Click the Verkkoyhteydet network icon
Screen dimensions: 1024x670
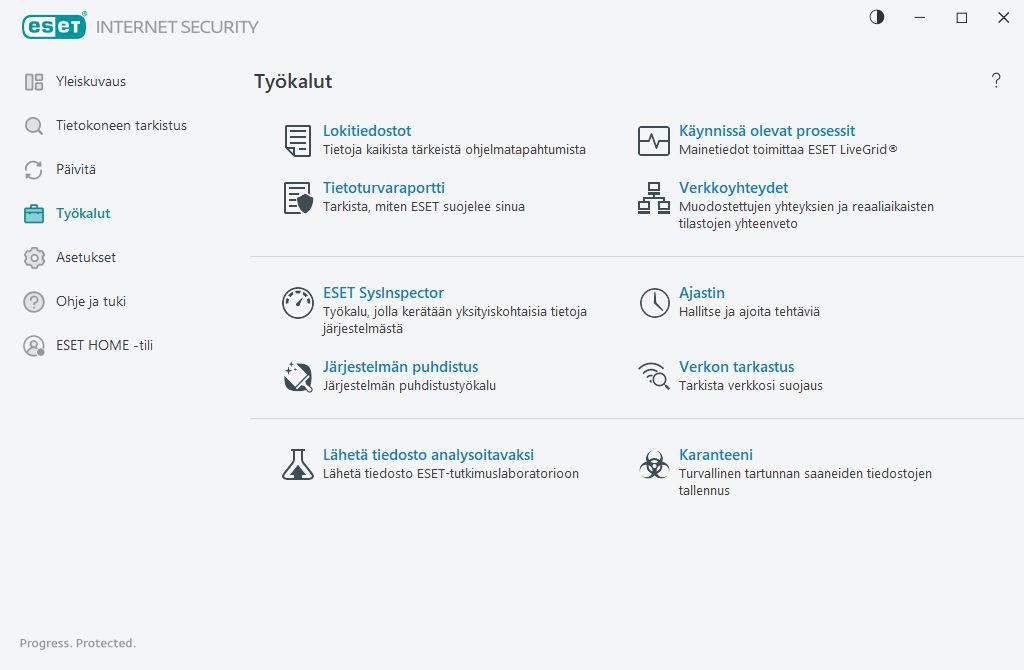point(654,198)
